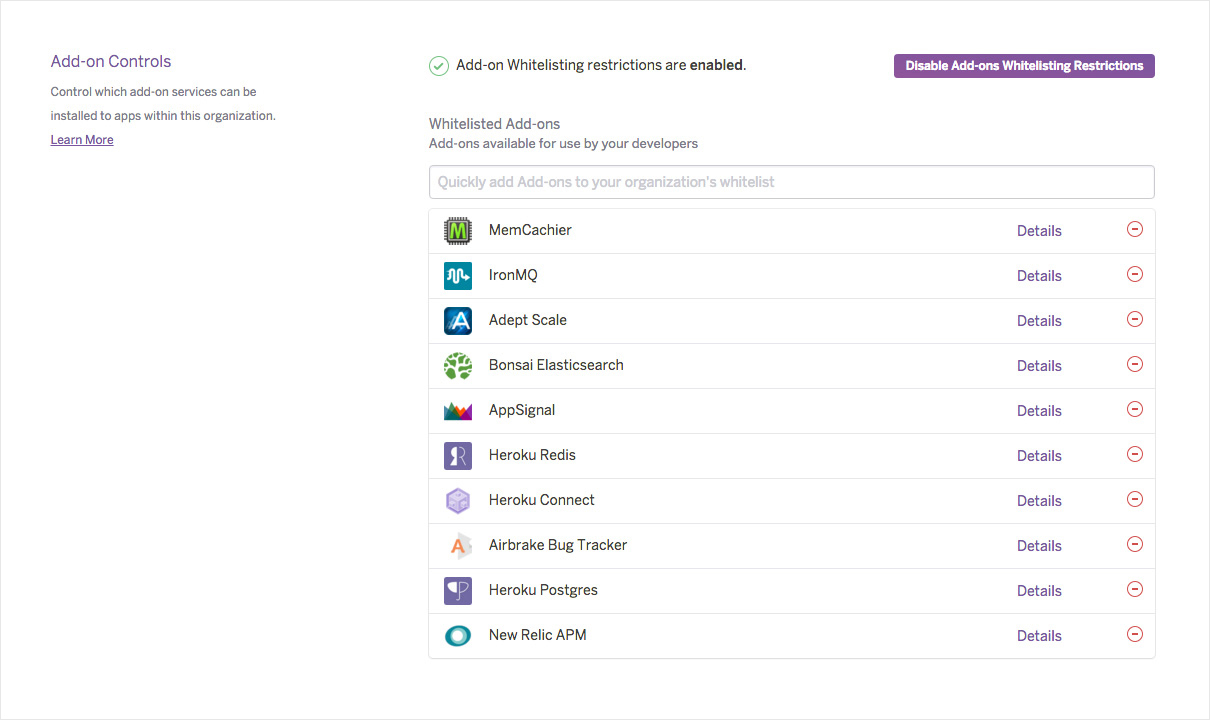Click the Bonsai Elasticsearch tree icon

click(x=457, y=365)
